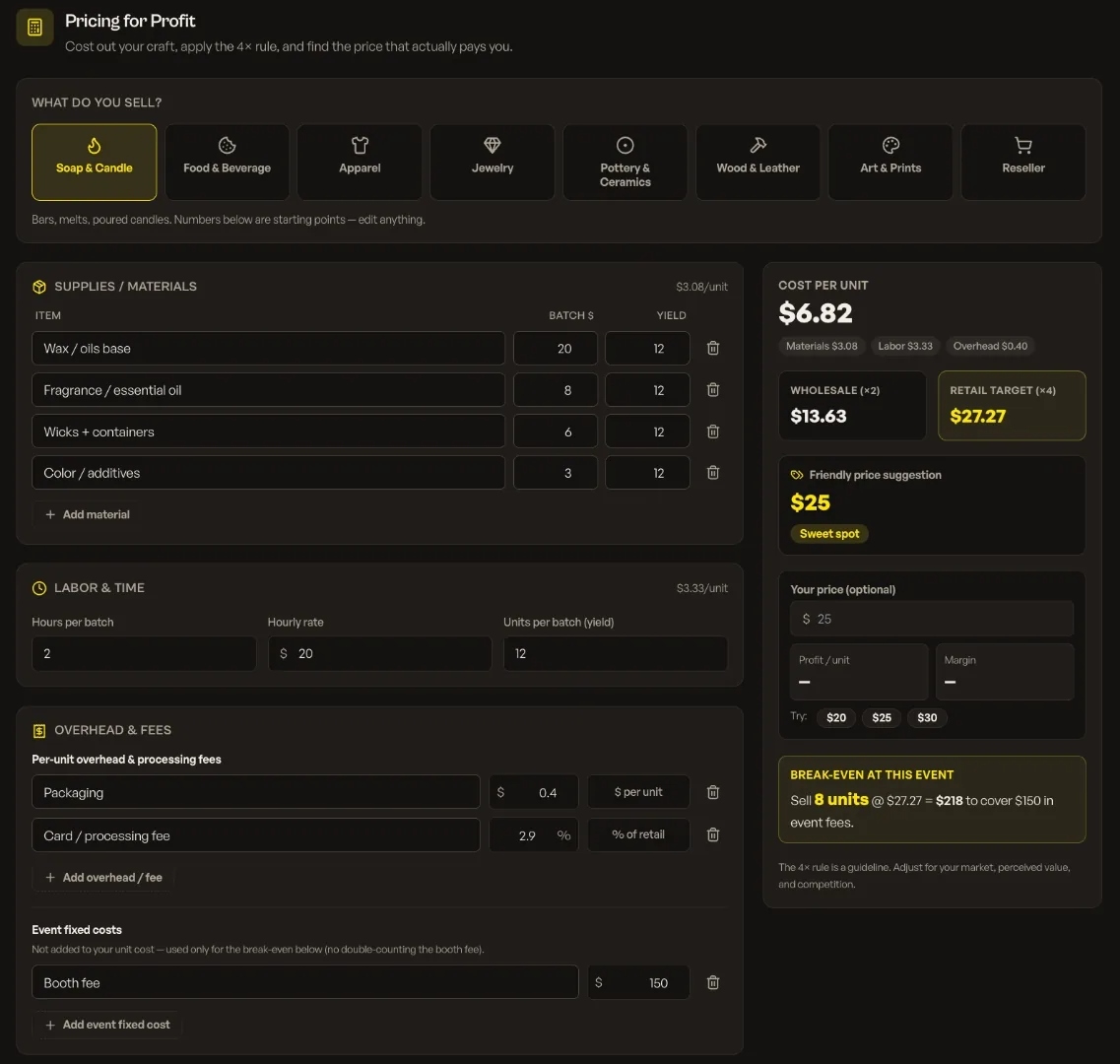The width and height of the screenshot is (1120, 1064).
Task: Click the 'Labor $3.33' chip
Action: point(905,346)
